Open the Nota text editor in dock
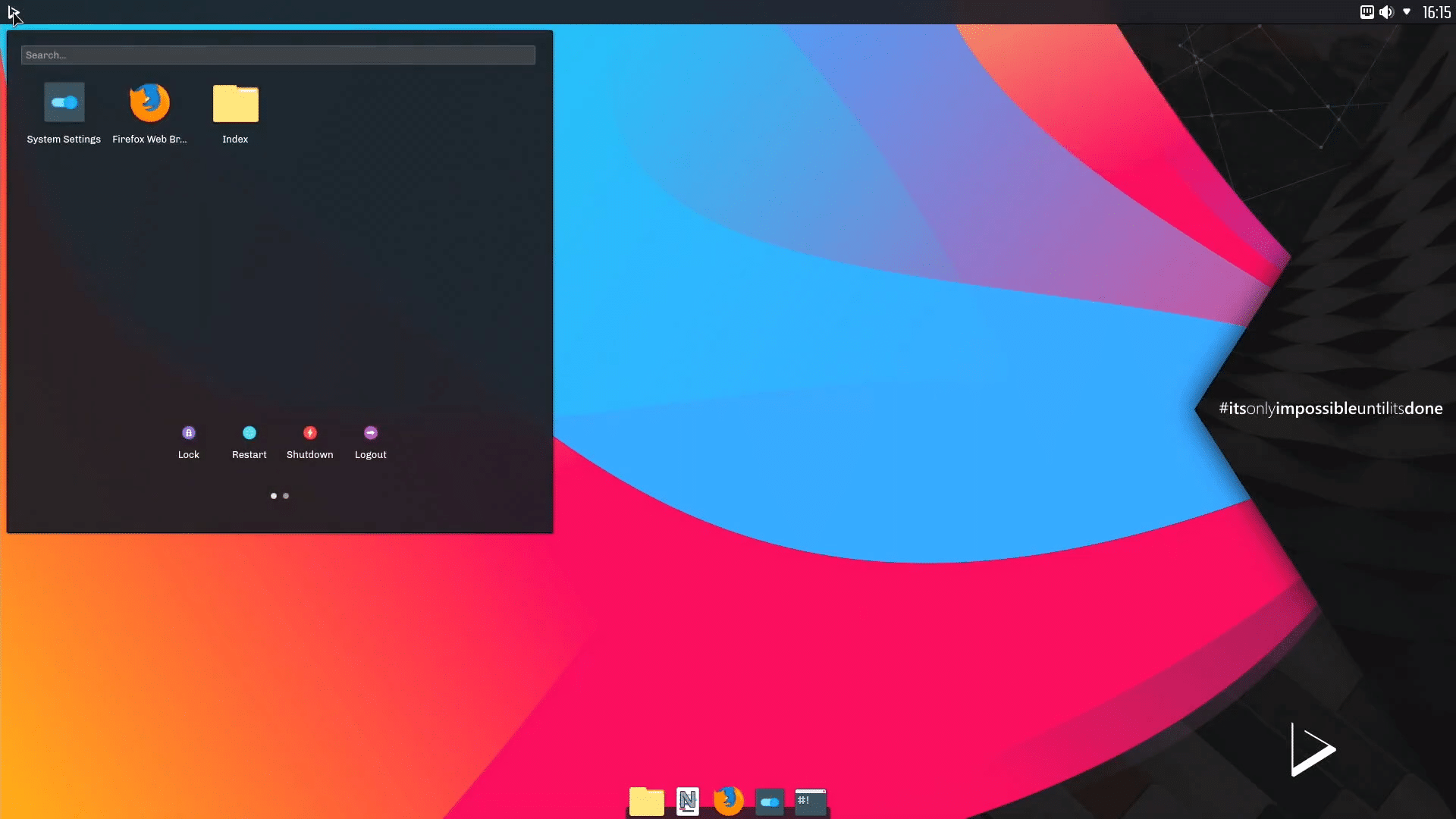Screen dimensions: 1456x819 [x=688, y=801]
